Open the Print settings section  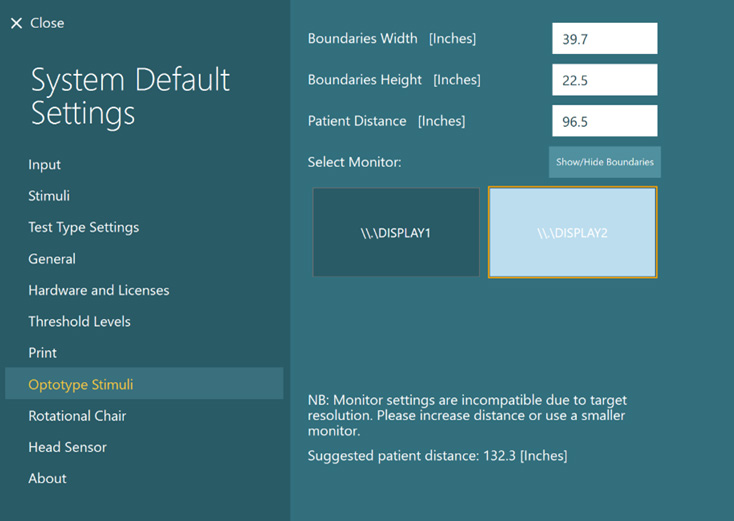[43, 352]
